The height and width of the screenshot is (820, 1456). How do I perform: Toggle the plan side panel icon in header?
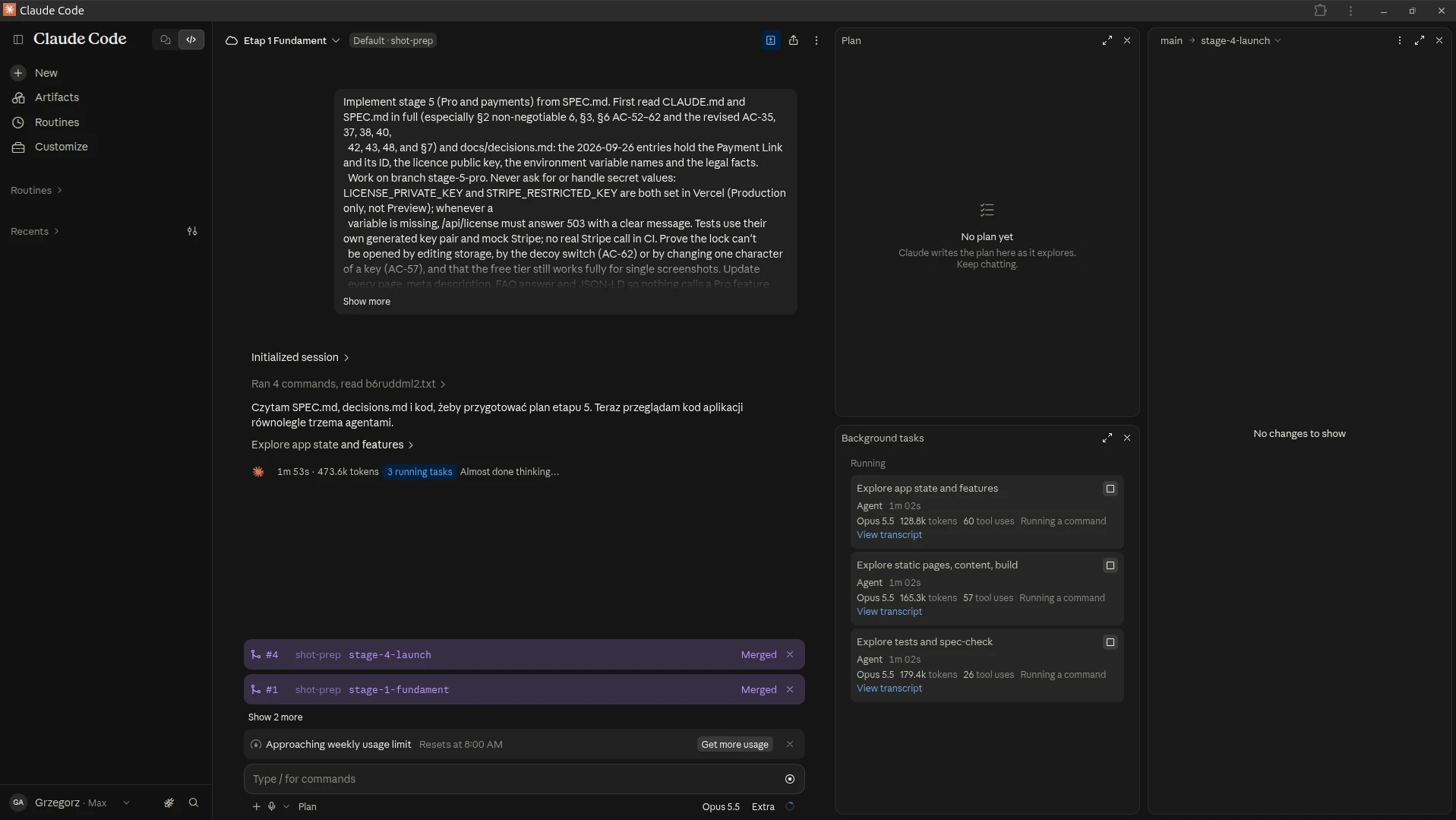(770, 40)
